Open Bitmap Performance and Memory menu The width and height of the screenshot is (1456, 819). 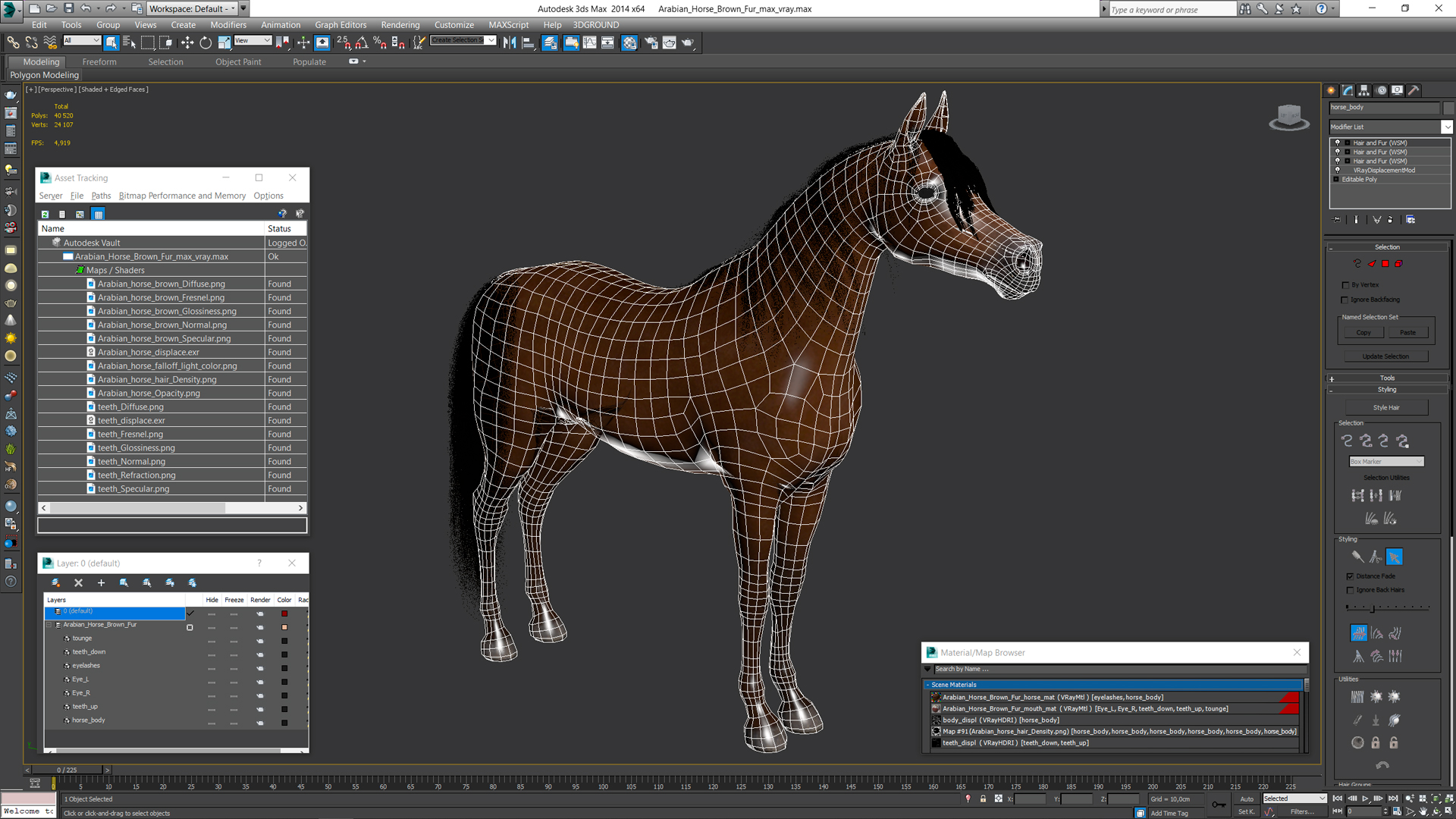182,196
